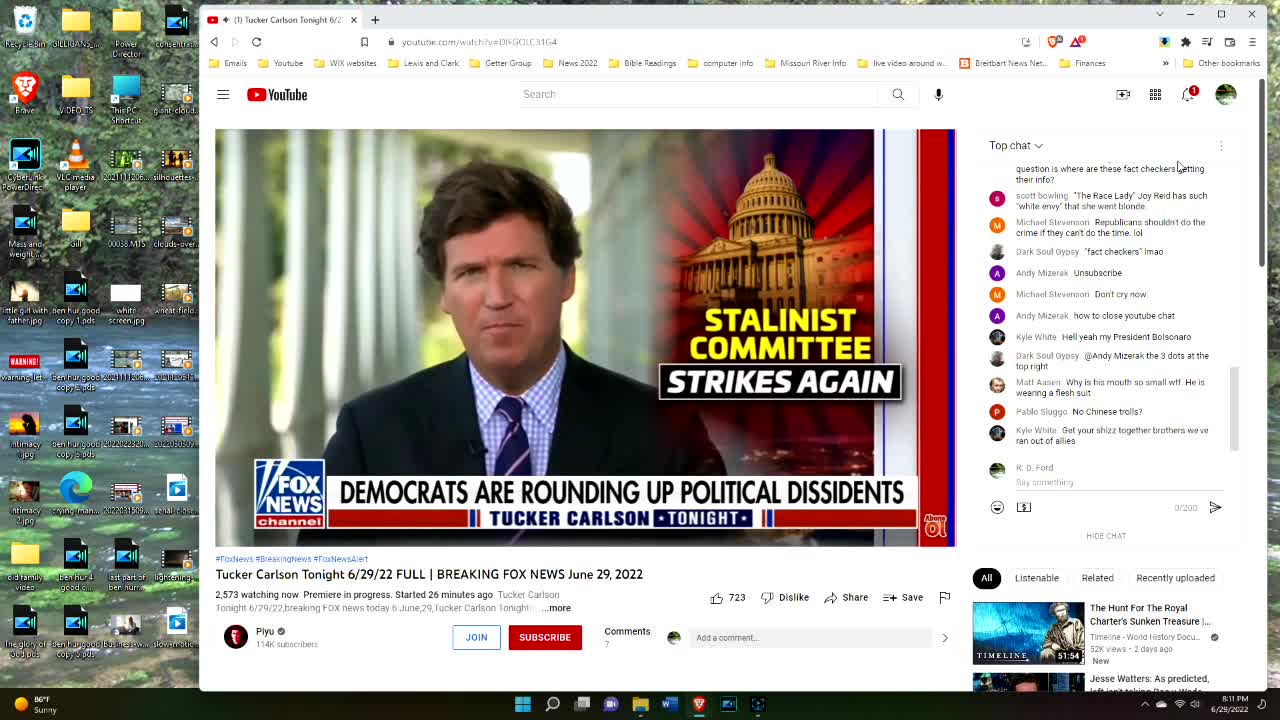Viewport: 1280px width, 720px height.
Task: Click the Tucker Carlson video player
Action: (x=585, y=337)
